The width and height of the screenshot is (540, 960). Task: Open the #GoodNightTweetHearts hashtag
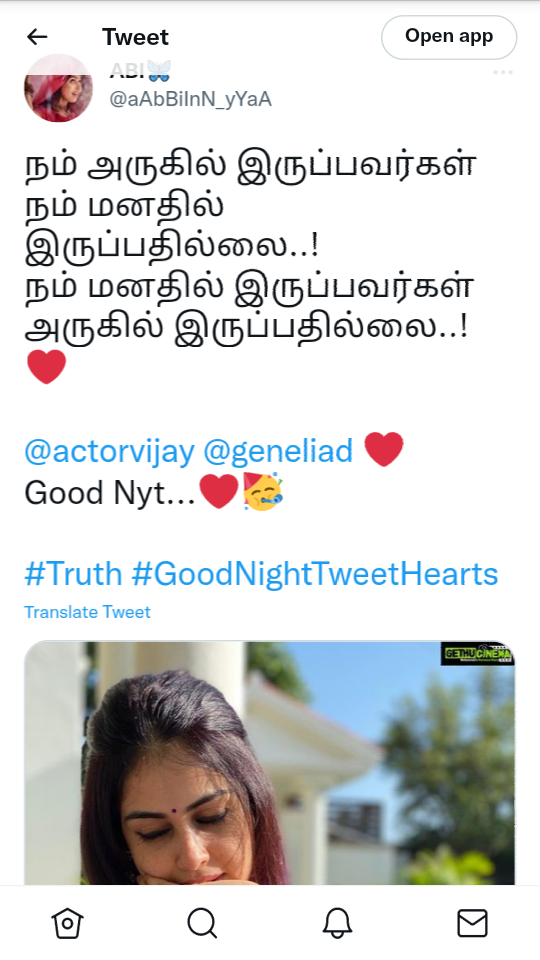[315, 574]
